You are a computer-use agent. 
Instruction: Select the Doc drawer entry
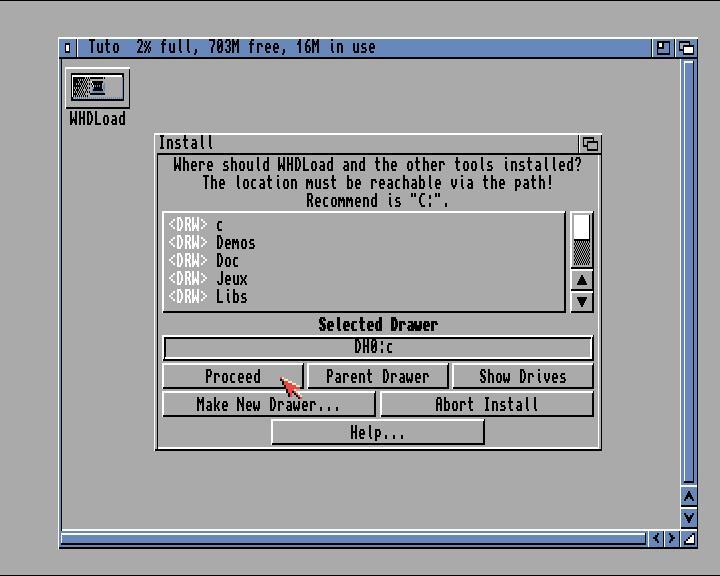(364, 260)
